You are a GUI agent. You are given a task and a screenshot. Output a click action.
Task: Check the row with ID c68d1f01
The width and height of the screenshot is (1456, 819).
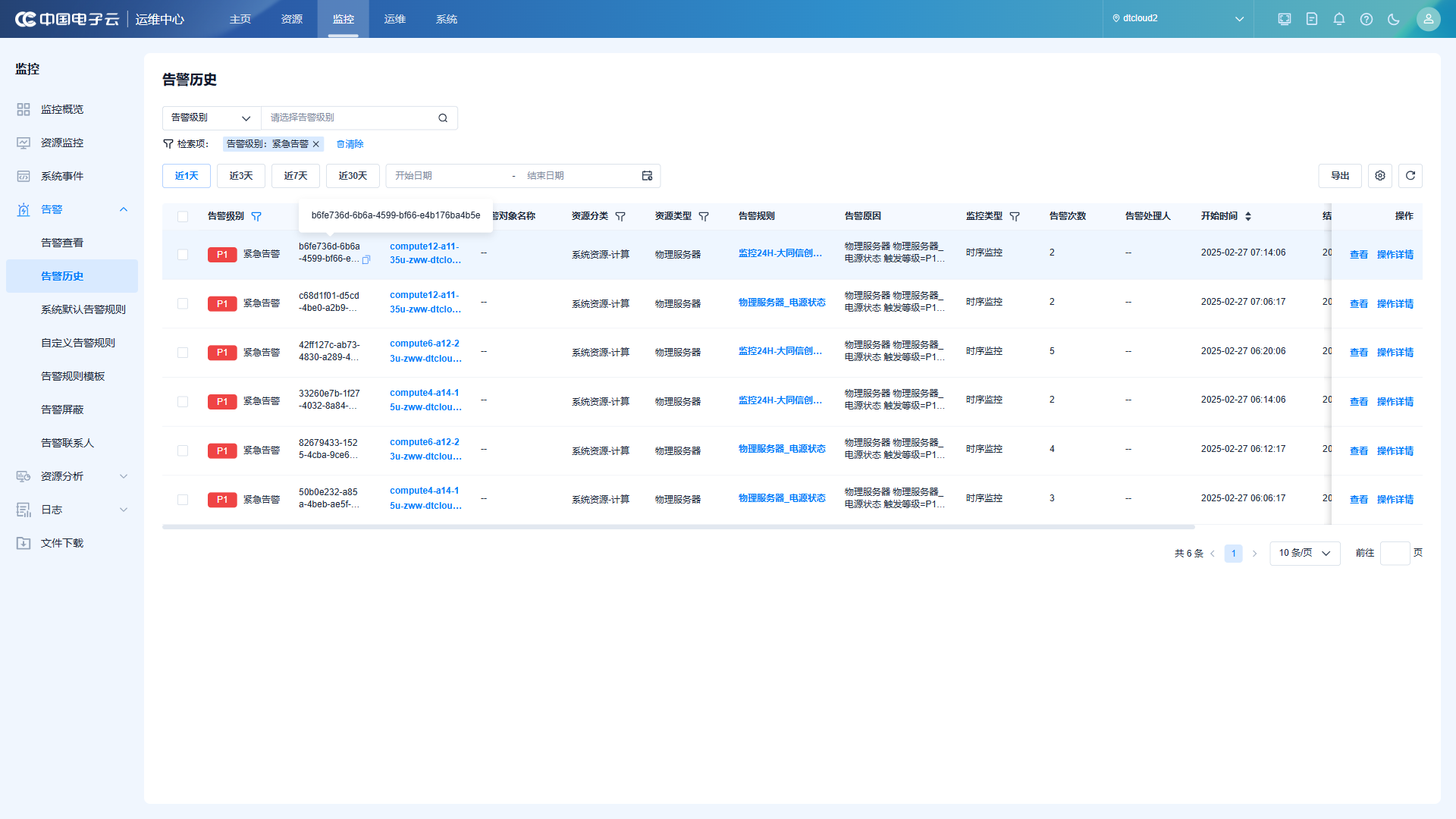(183, 303)
